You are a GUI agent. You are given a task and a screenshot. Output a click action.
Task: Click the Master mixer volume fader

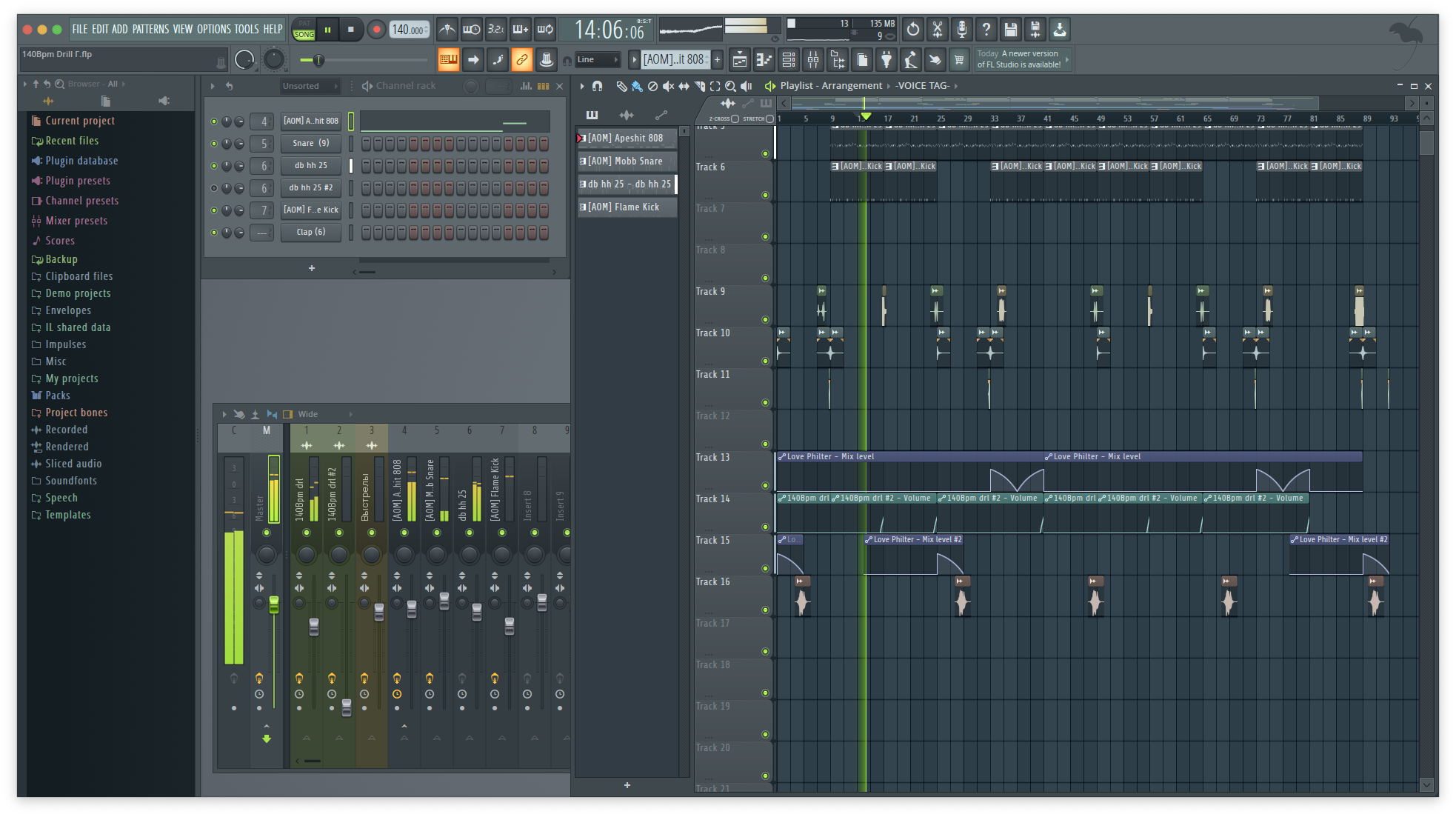[273, 604]
